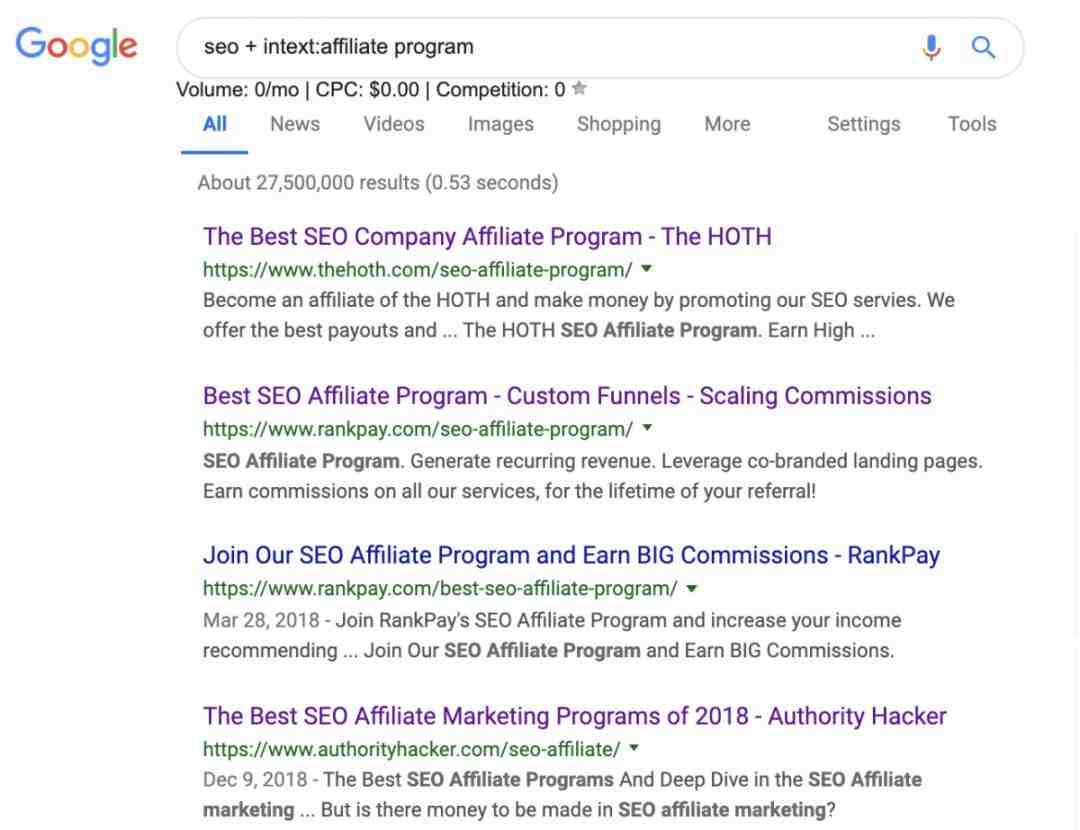Expand dropdown arrow beside rankpay.com/seo-affiliate-program URL
This screenshot has height=830, width=1080.
pyautogui.click(x=647, y=428)
